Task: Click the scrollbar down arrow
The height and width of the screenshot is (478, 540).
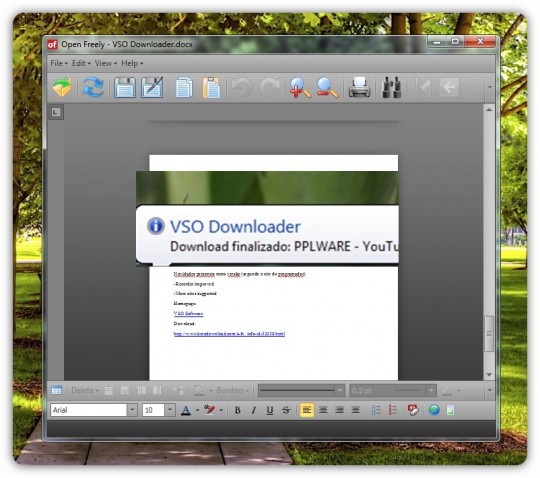Action: [489, 375]
